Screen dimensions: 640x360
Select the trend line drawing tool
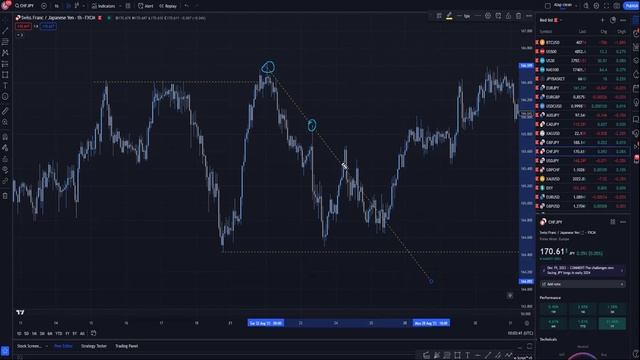(5, 31)
